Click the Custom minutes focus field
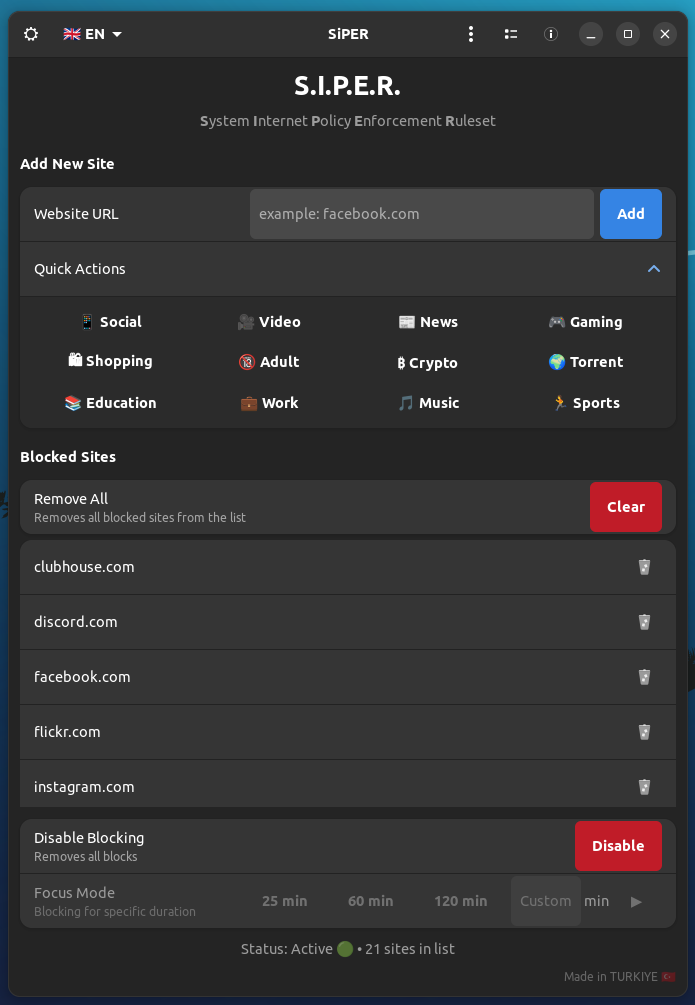 pos(545,901)
